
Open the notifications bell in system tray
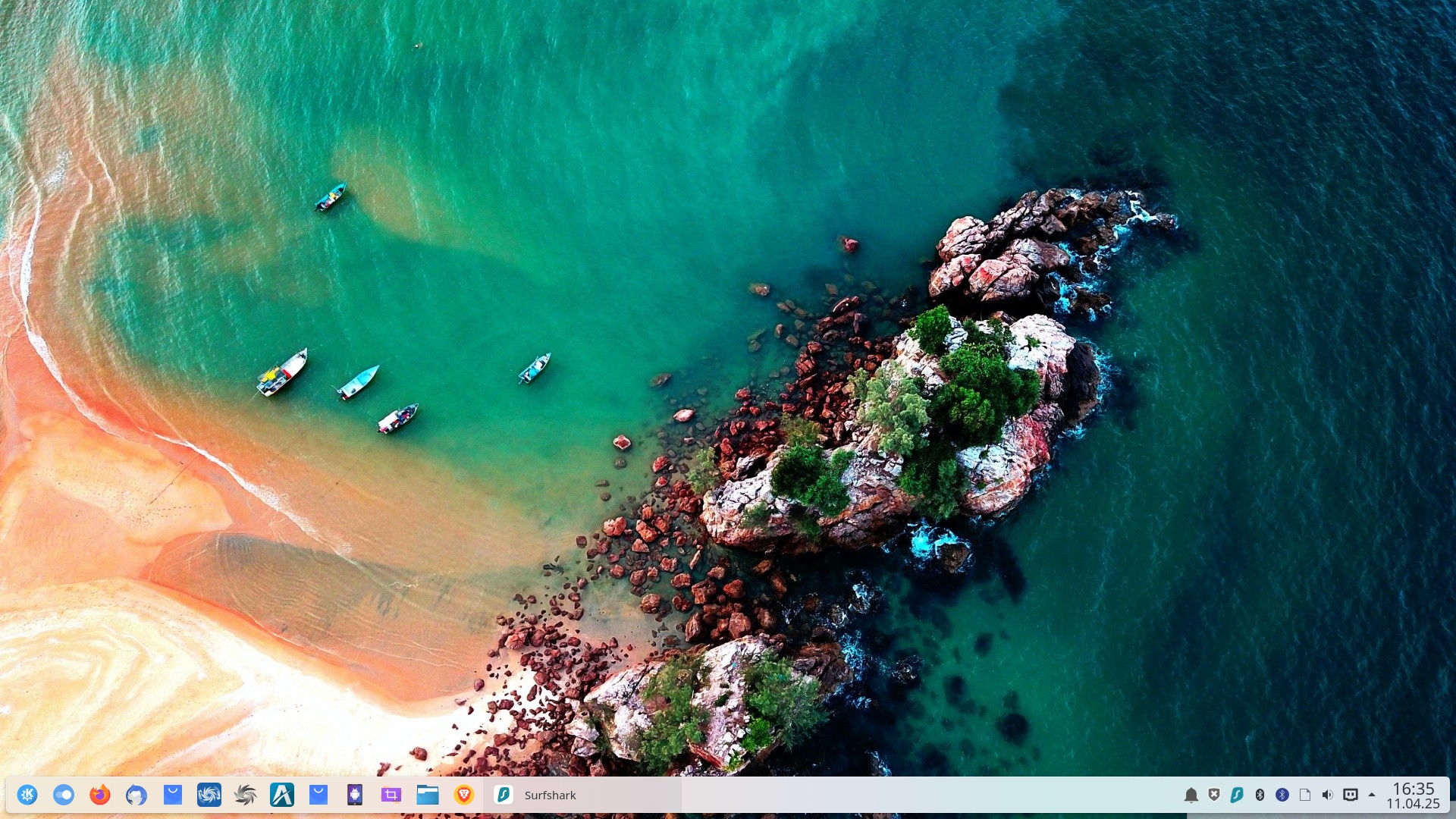coord(1191,795)
